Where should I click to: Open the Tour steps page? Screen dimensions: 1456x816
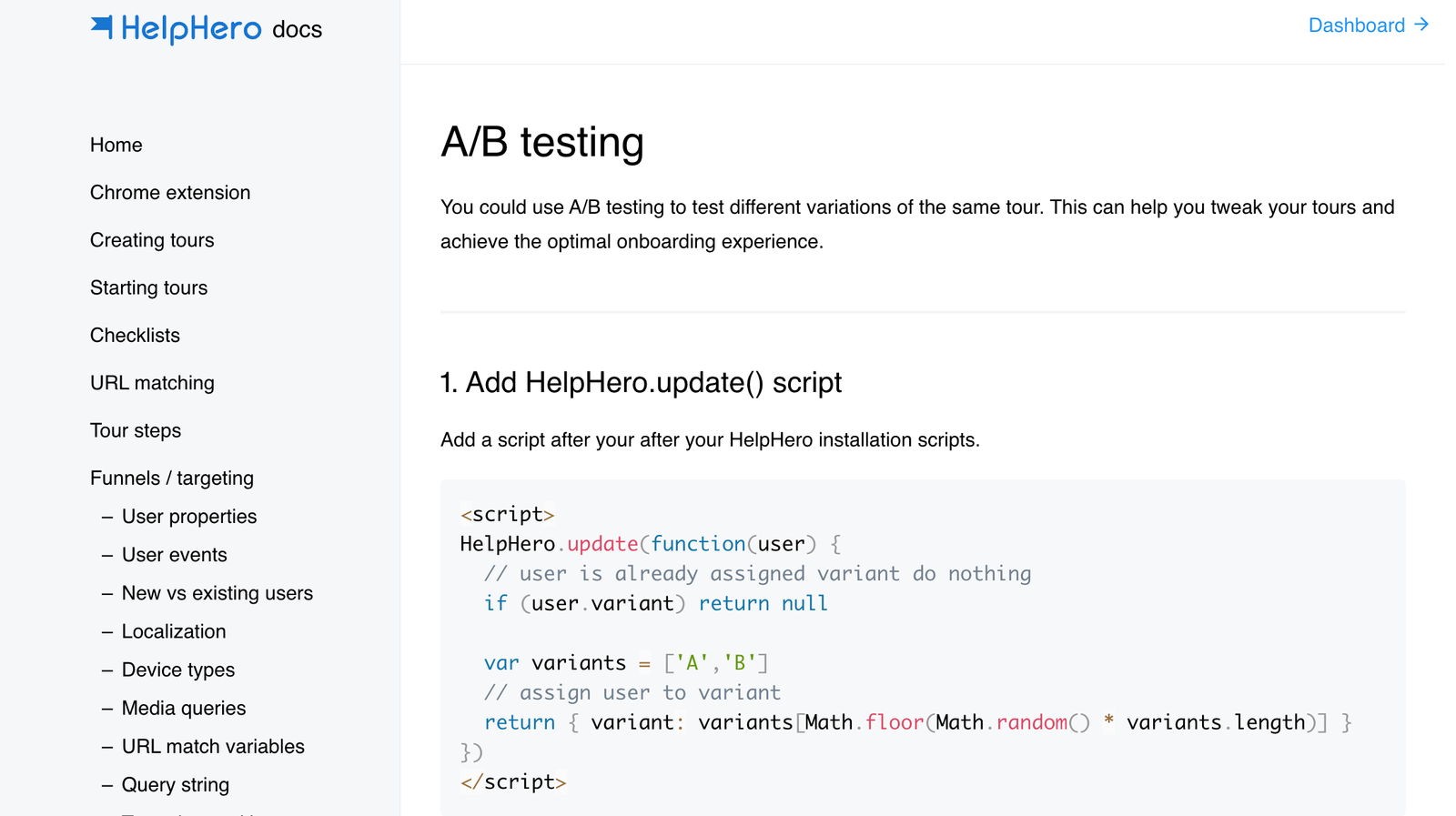tap(136, 430)
